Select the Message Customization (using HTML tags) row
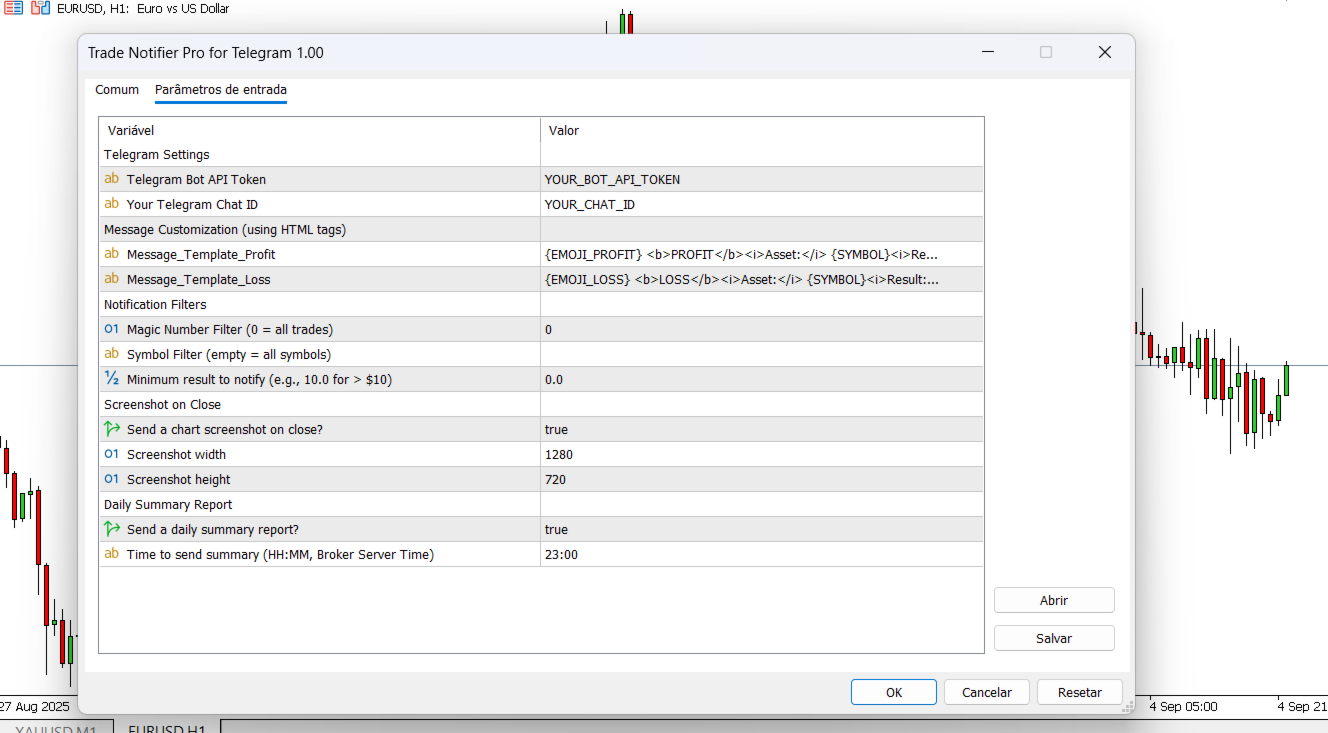This screenshot has width=1328, height=733. pos(541,229)
